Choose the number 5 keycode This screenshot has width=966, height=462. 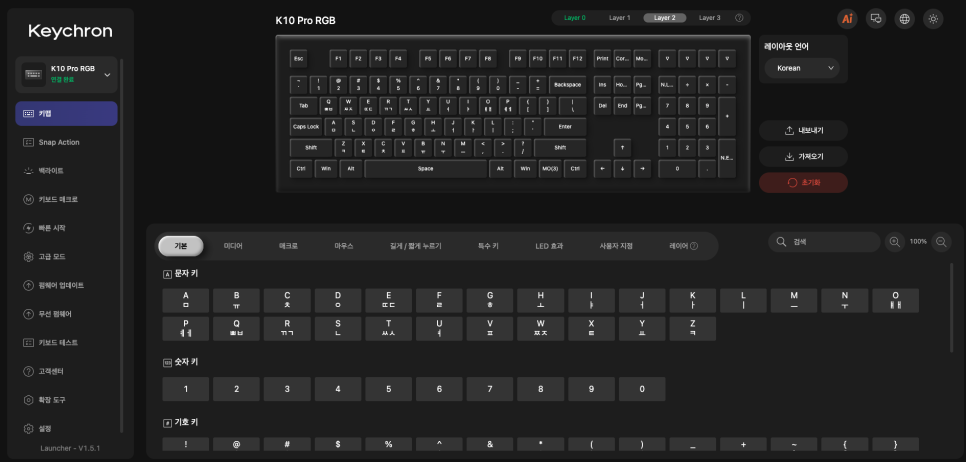(x=388, y=389)
